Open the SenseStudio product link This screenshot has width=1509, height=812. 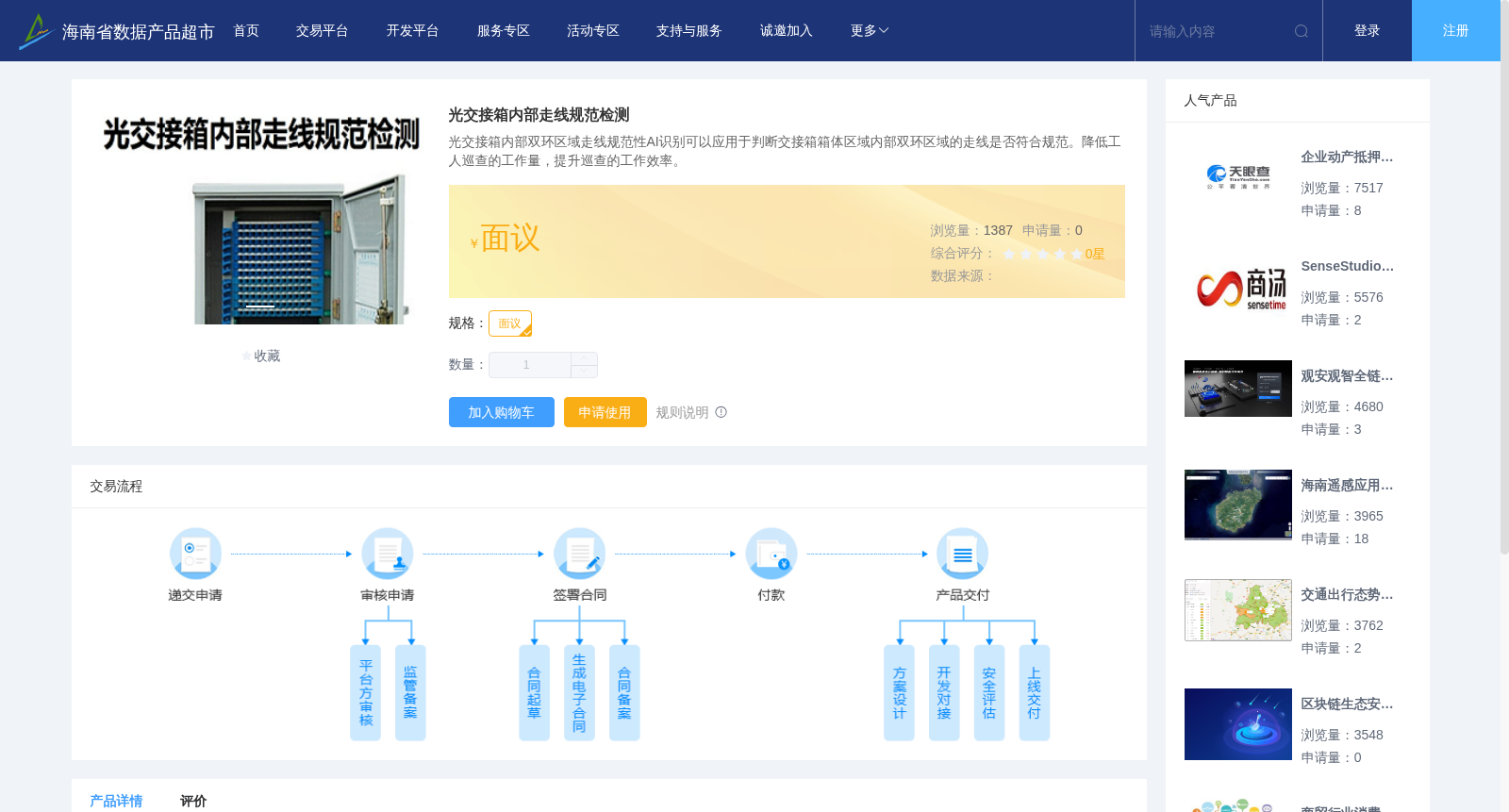1347,267
